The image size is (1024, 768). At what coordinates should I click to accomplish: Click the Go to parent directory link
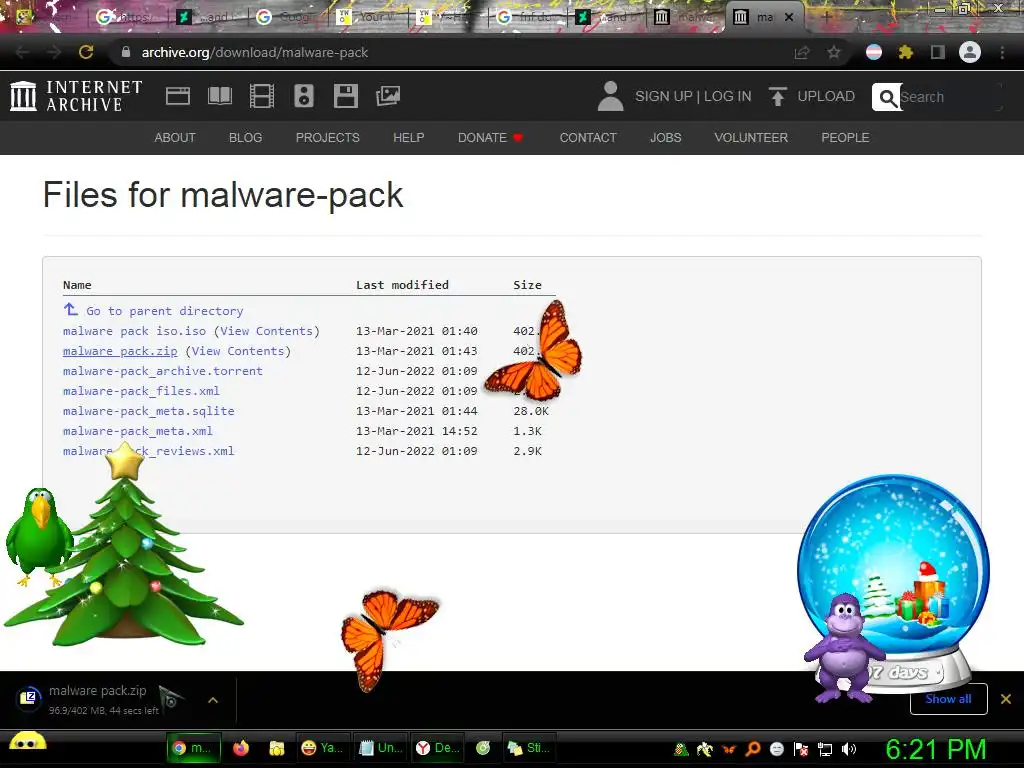click(165, 311)
